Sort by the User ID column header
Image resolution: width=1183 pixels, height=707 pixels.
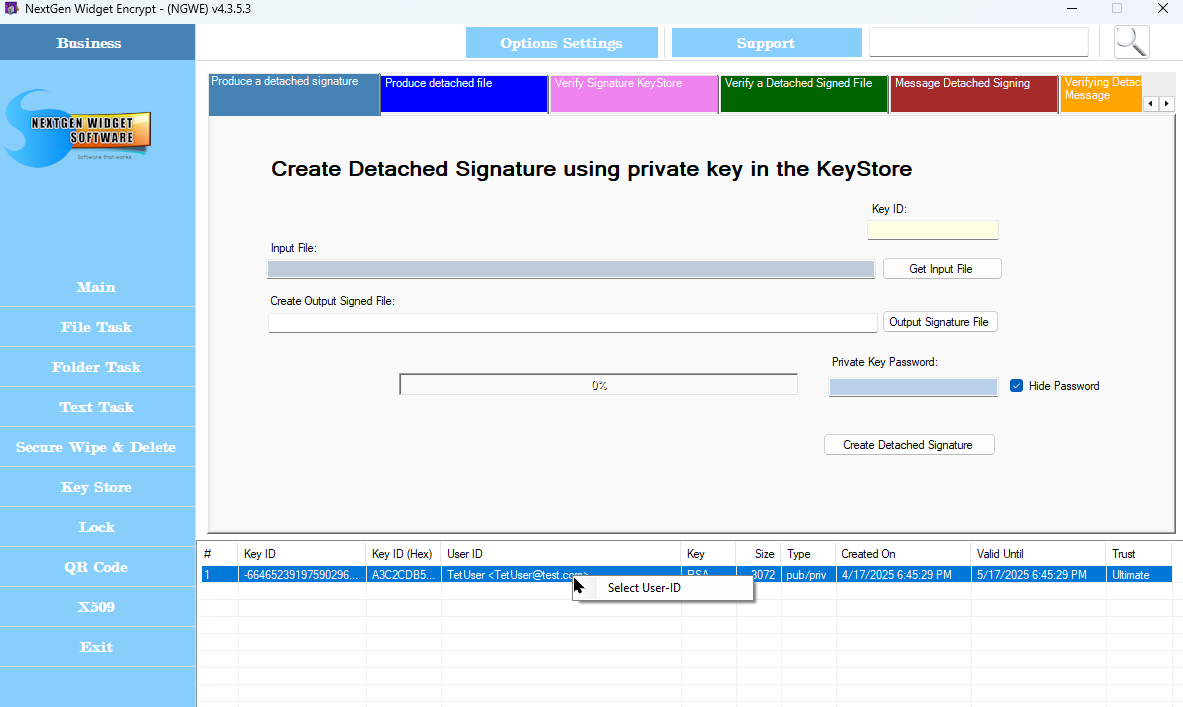pyautogui.click(x=561, y=554)
